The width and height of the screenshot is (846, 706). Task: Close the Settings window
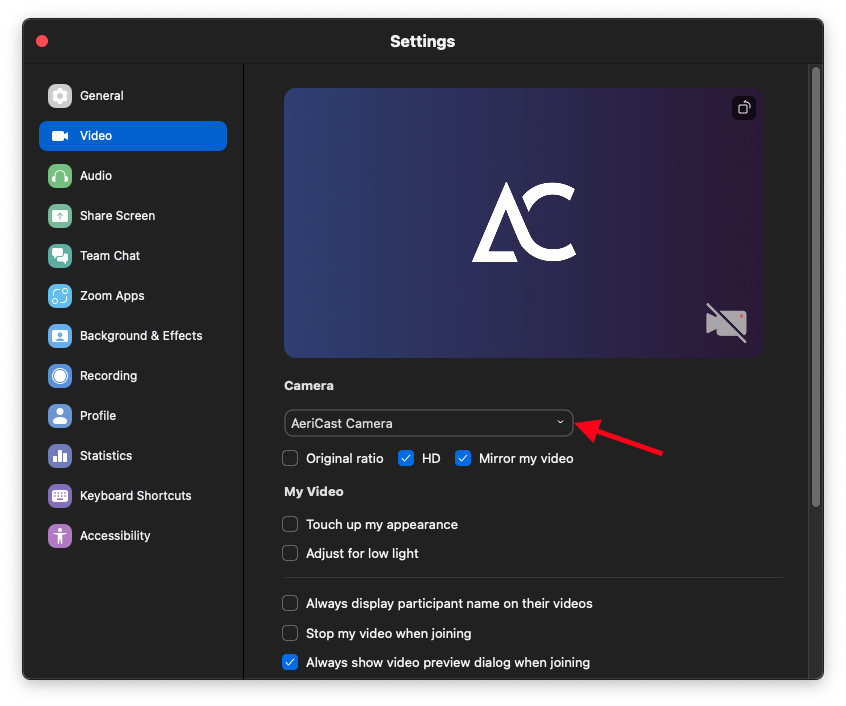click(42, 42)
